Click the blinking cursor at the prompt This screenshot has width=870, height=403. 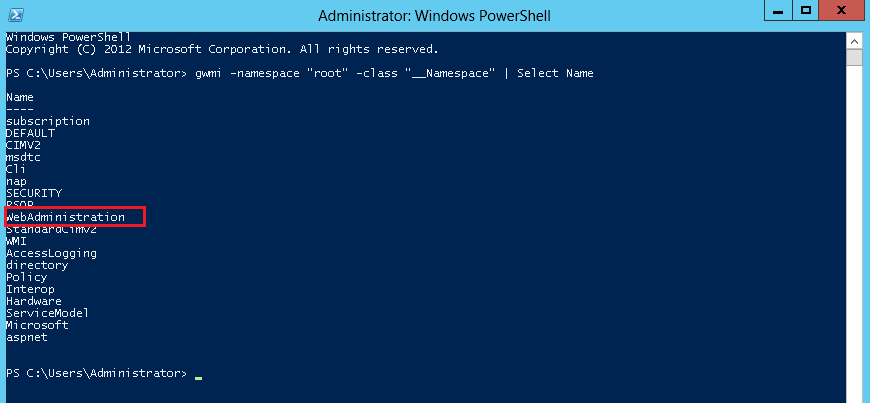pyautogui.click(x=199, y=377)
